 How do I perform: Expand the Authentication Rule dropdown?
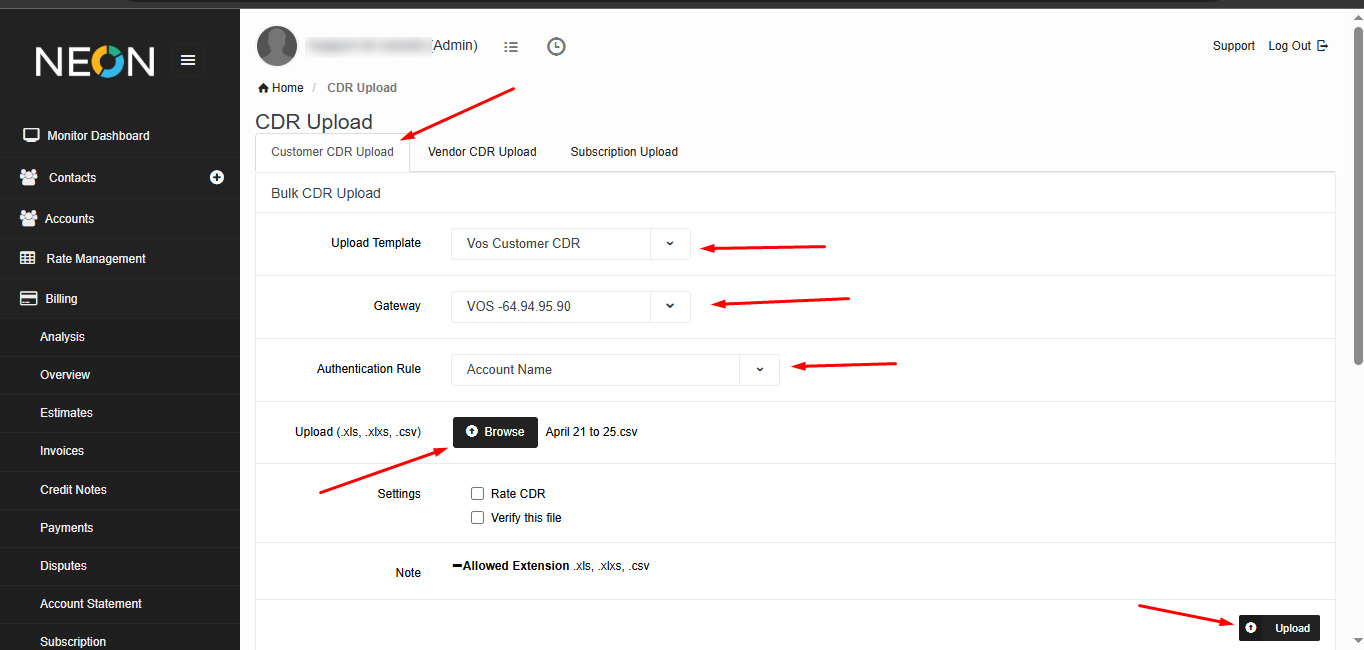tap(759, 369)
